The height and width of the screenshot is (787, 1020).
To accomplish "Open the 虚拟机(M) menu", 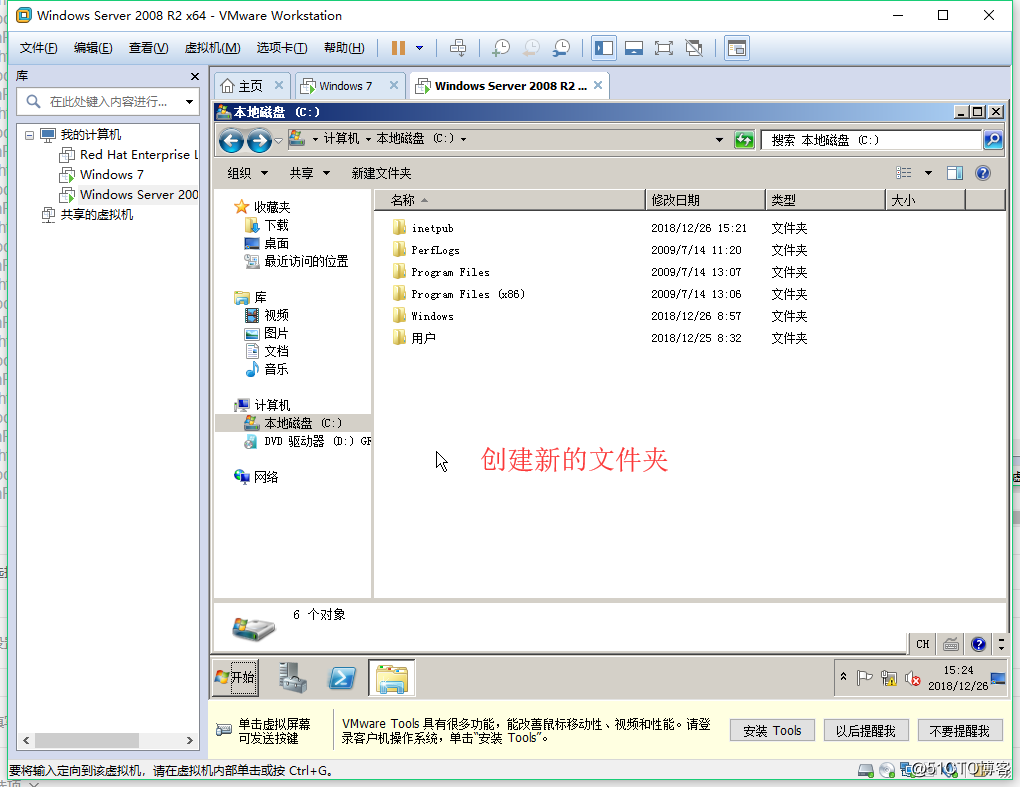I will [x=212, y=47].
